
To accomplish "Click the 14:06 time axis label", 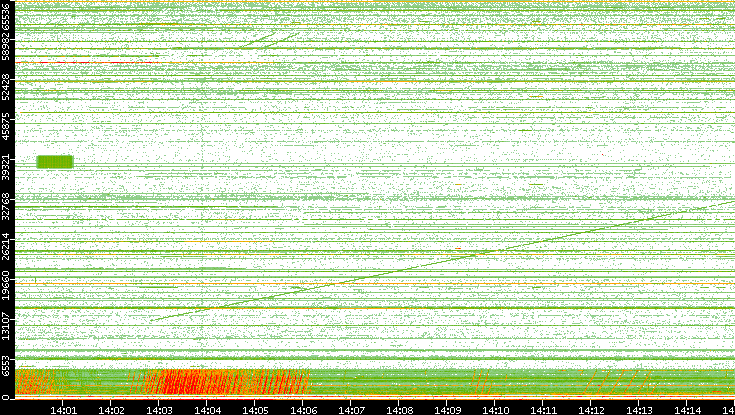I will click(303, 410).
